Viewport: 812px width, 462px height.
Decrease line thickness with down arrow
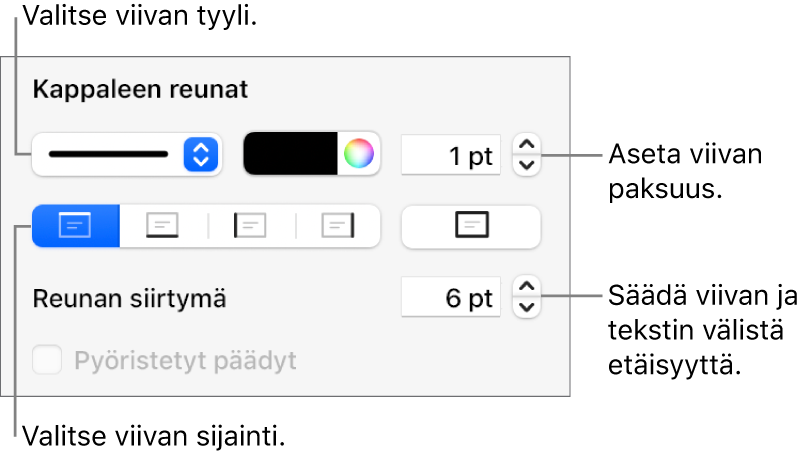tap(527, 164)
